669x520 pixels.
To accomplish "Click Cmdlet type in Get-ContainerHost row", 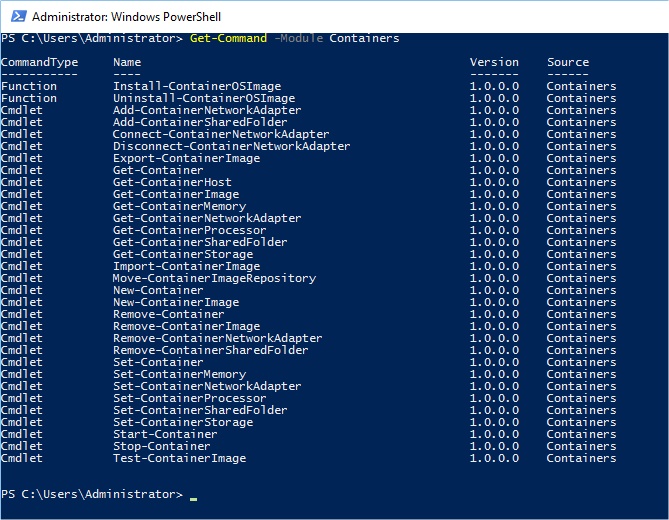I will pyautogui.click(x=22, y=182).
